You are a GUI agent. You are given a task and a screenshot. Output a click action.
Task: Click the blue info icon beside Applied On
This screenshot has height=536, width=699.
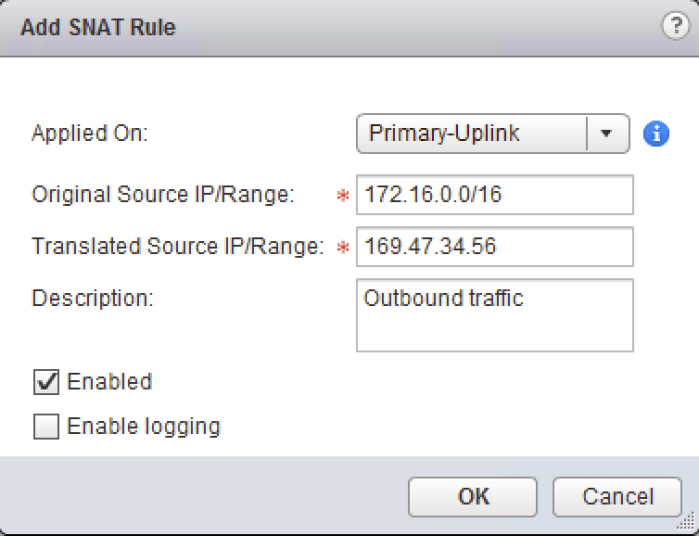pyautogui.click(x=656, y=134)
